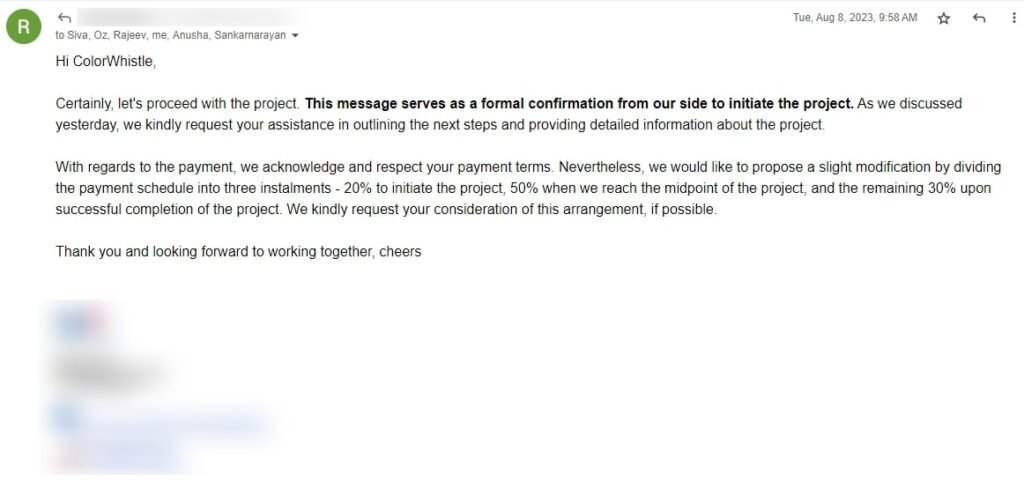Click the small reply arrow before sender name
Viewport: 1024px width, 481px height.
(x=64, y=18)
